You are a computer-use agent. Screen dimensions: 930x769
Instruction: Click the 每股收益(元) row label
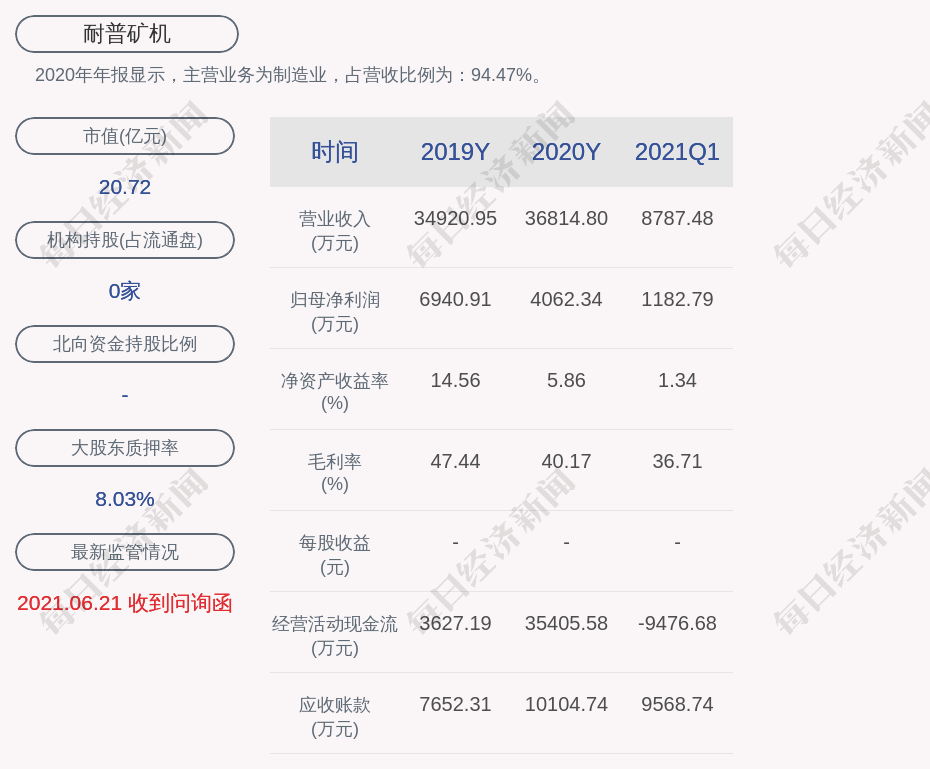[335, 555]
